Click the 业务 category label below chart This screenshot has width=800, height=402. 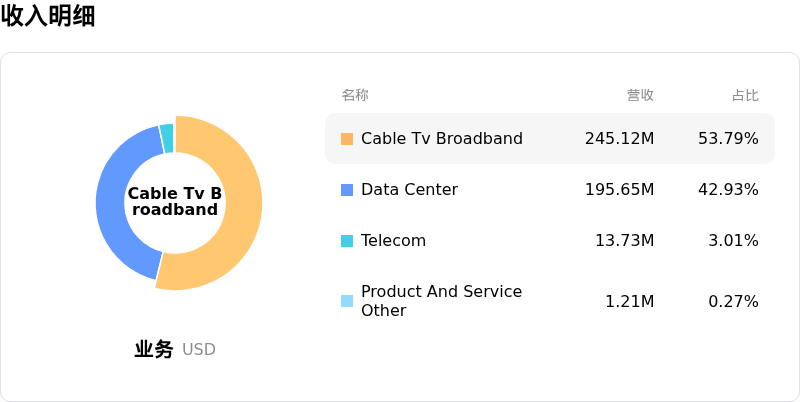click(x=154, y=350)
